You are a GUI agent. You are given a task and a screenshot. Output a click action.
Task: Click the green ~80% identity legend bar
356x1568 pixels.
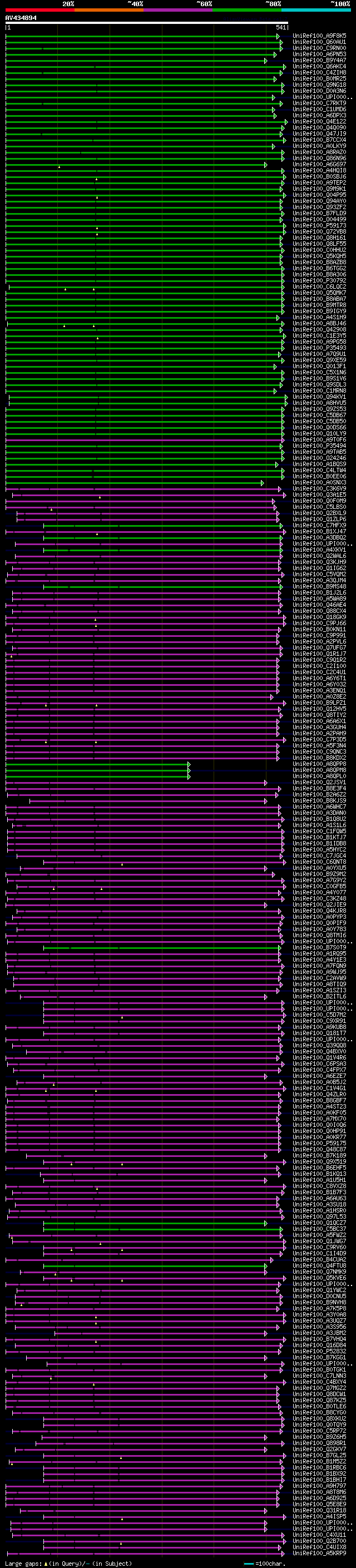pyautogui.click(x=247, y=10)
